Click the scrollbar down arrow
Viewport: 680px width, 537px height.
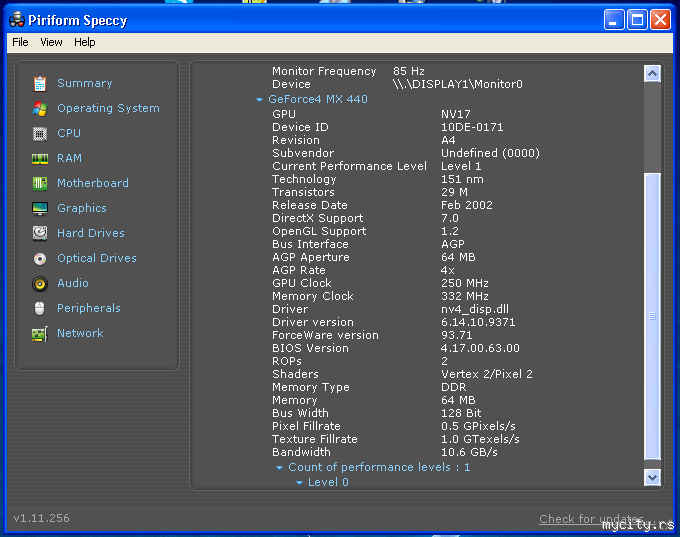(x=652, y=478)
